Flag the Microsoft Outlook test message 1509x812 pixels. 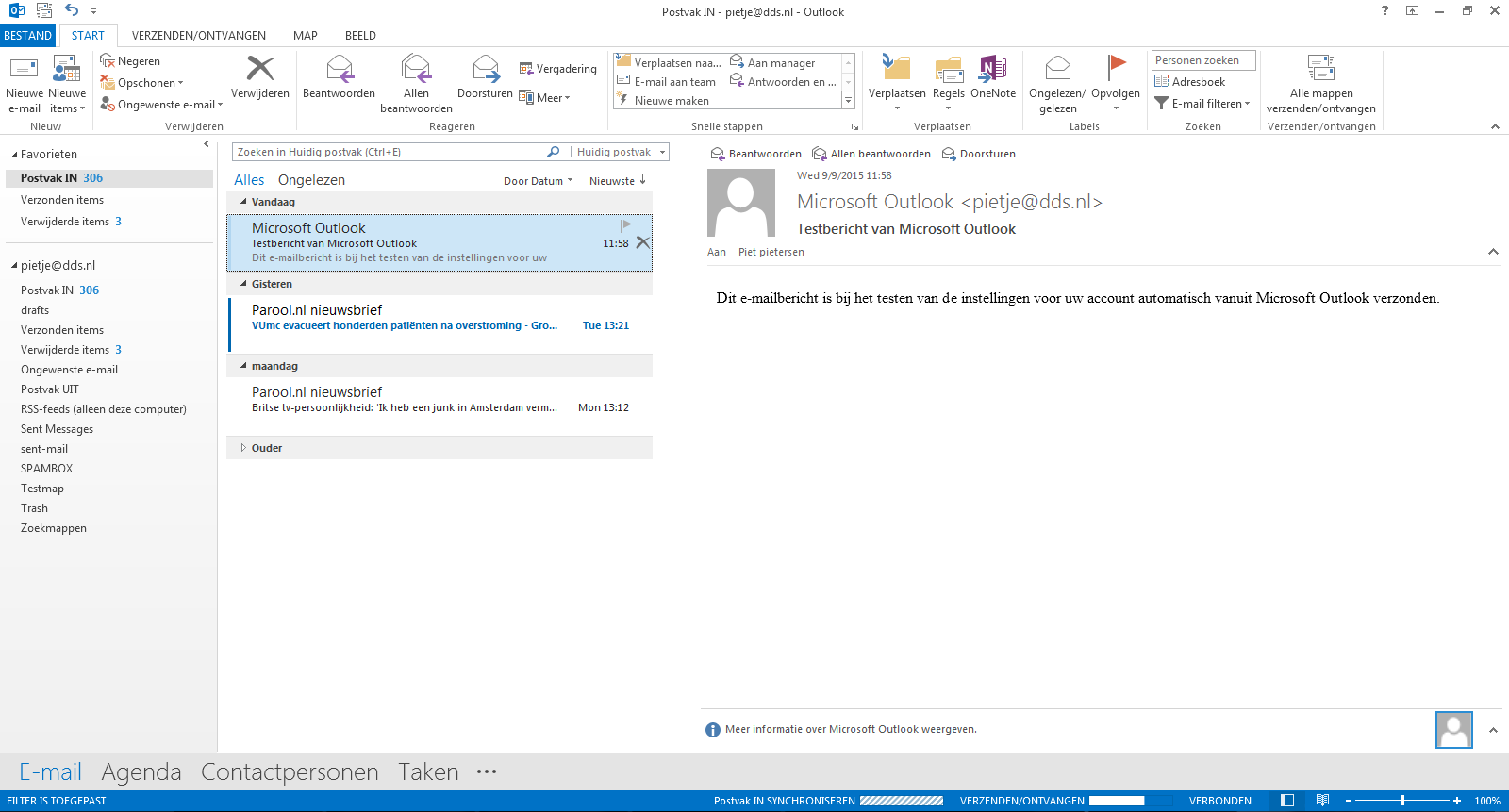tap(624, 225)
